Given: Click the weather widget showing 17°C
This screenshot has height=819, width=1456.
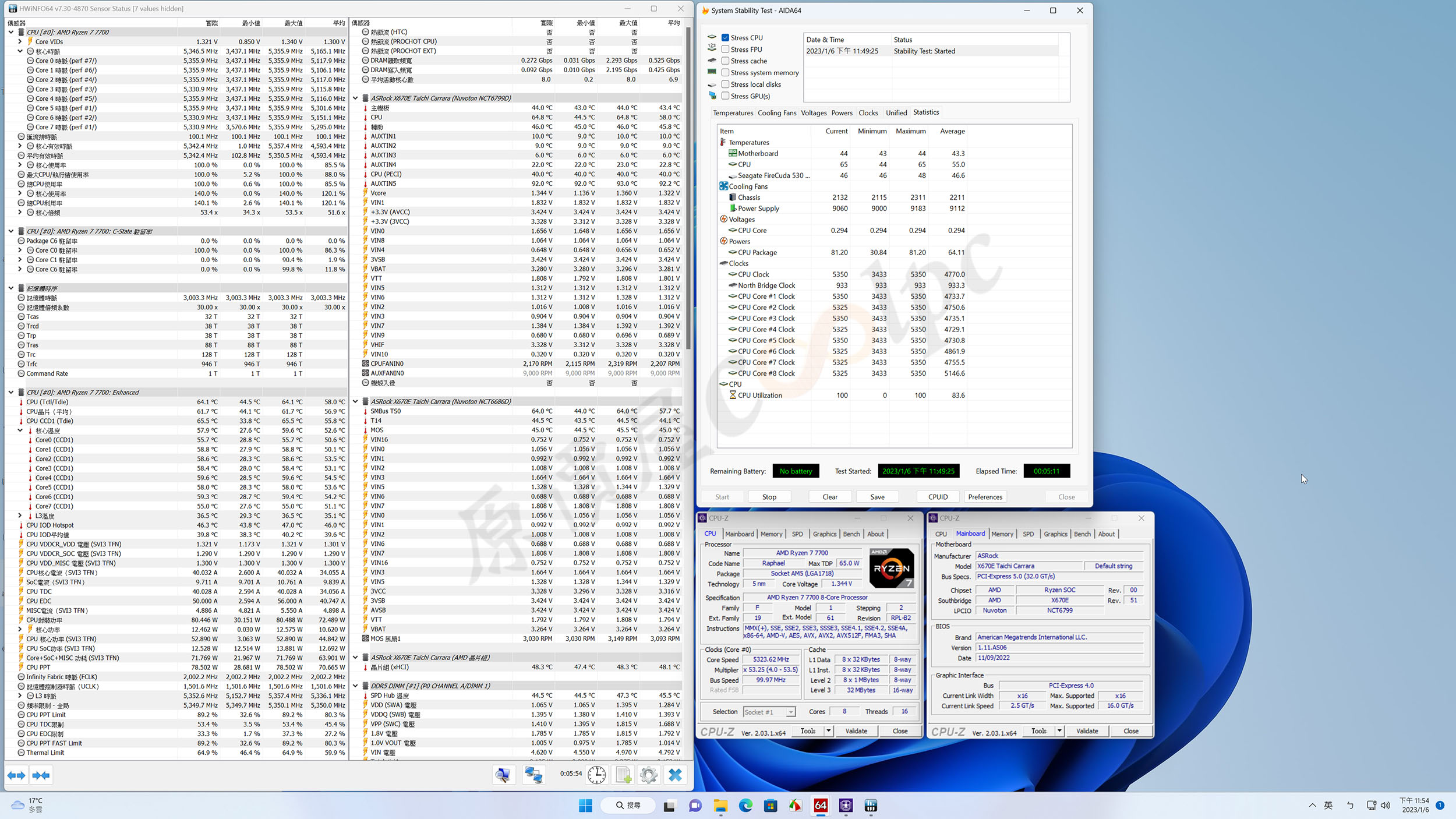Looking at the screenshot, I should click(x=27, y=806).
